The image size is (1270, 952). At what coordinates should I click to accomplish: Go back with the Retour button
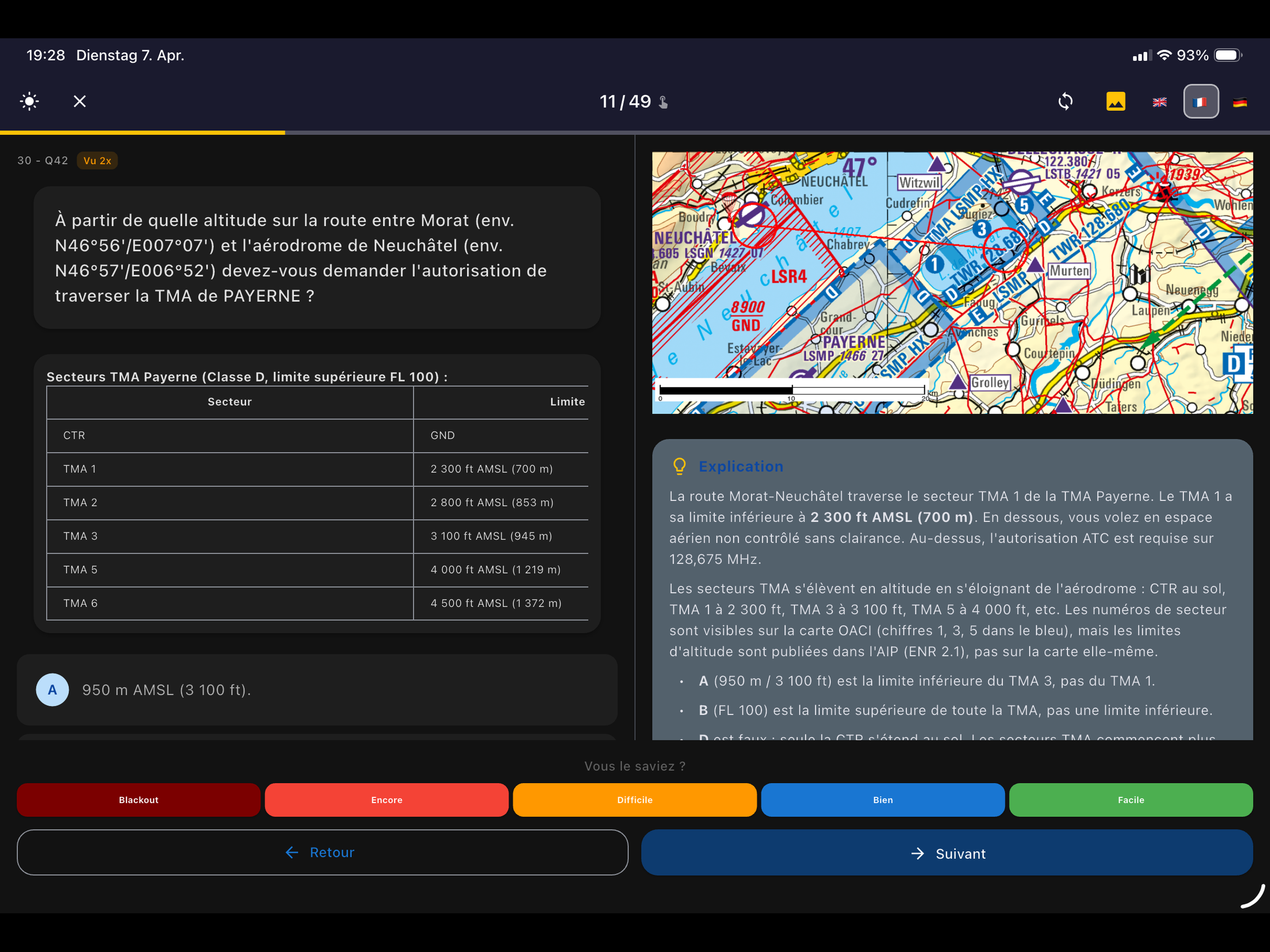tap(322, 852)
